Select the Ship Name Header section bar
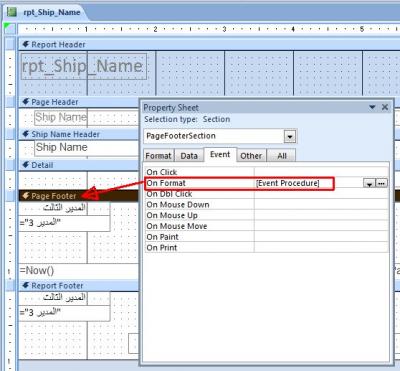 (x=79, y=134)
